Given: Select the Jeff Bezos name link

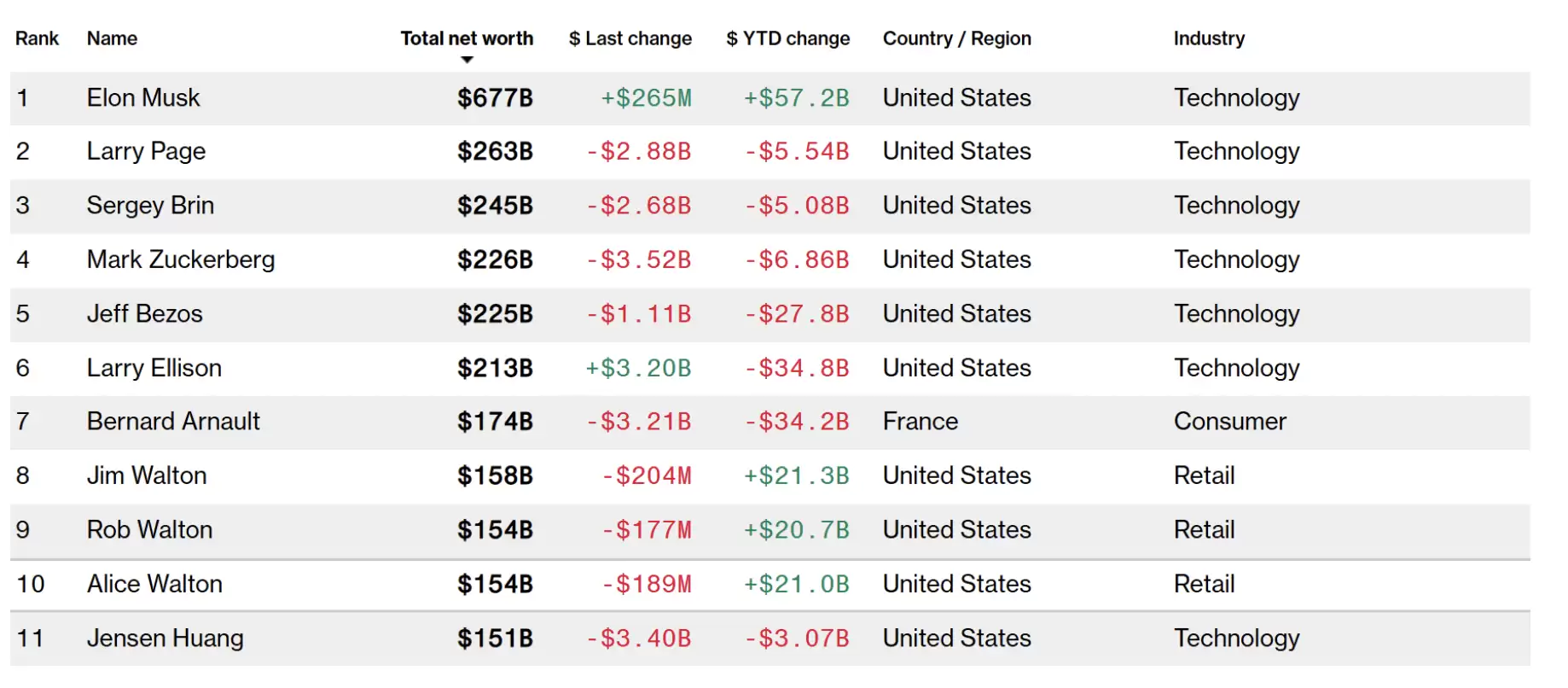Looking at the screenshot, I should click(x=145, y=314).
